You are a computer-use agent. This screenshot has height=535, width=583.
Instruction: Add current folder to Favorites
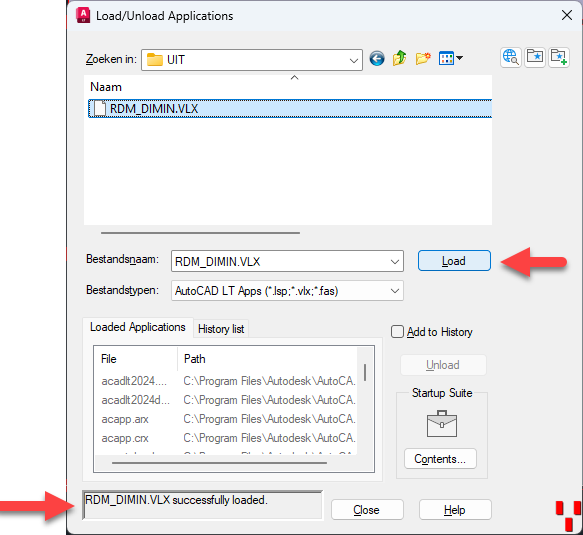[559, 58]
